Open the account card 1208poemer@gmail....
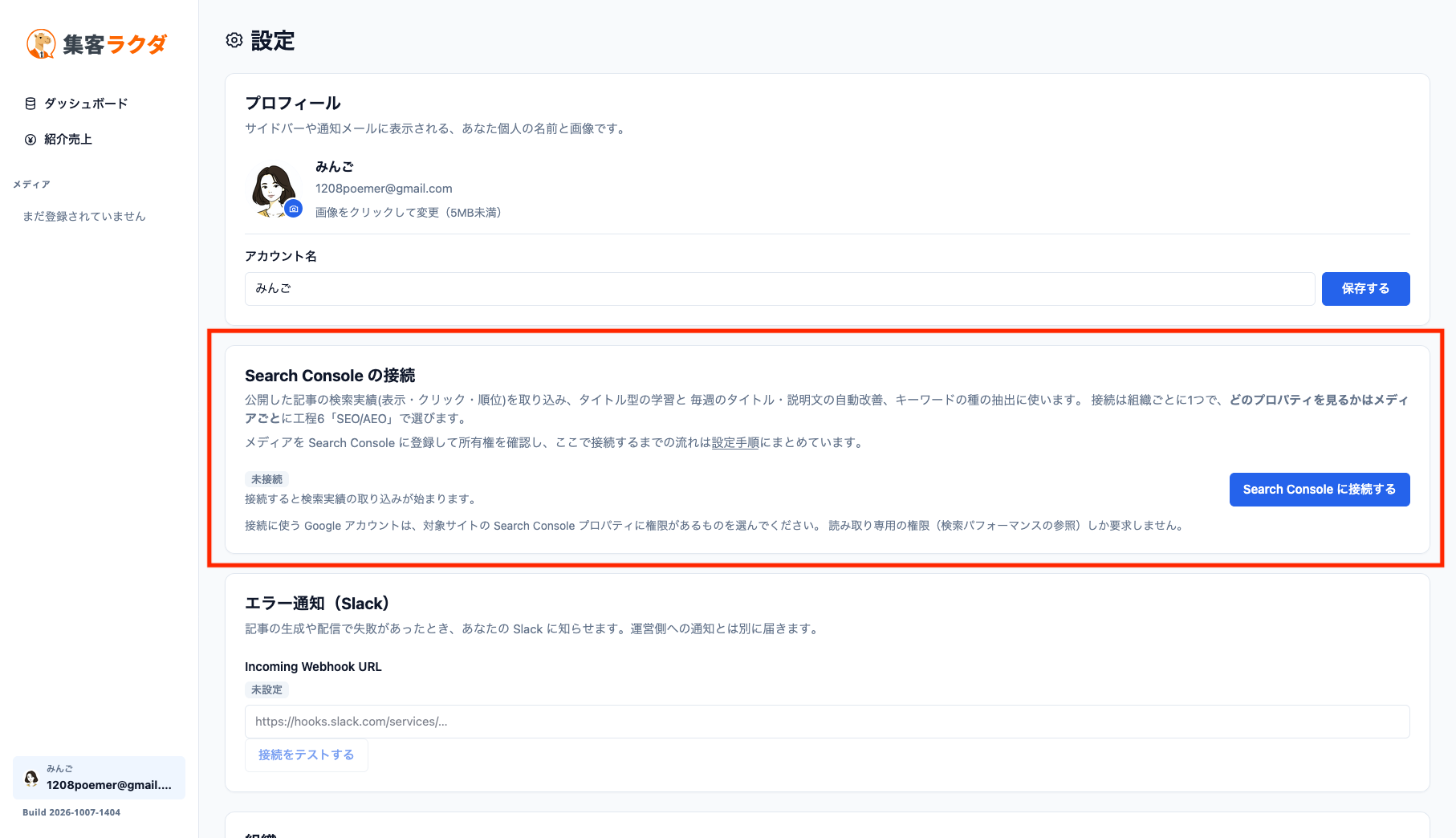1456x838 pixels. coord(99,778)
